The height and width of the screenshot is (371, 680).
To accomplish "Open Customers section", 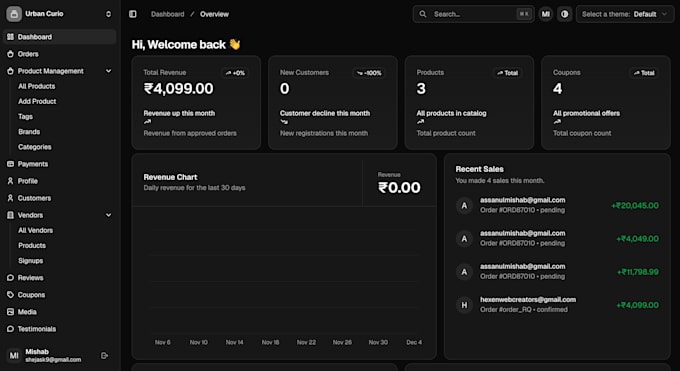I will pos(59,198).
